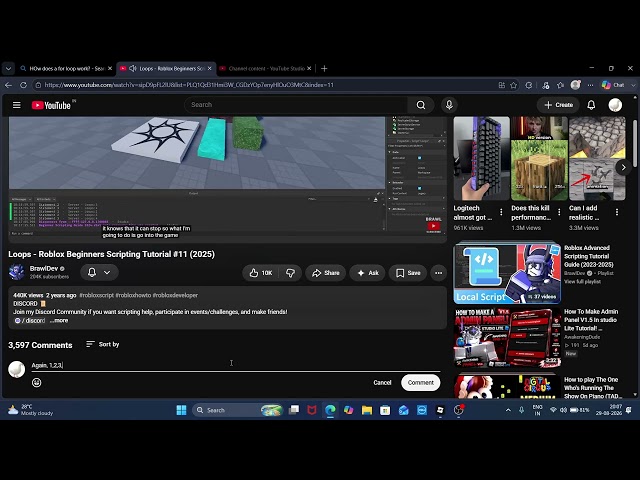Open the account avatar menu in header
The height and width of the screenshot is (480, 640).
click(x=615, y=105)
